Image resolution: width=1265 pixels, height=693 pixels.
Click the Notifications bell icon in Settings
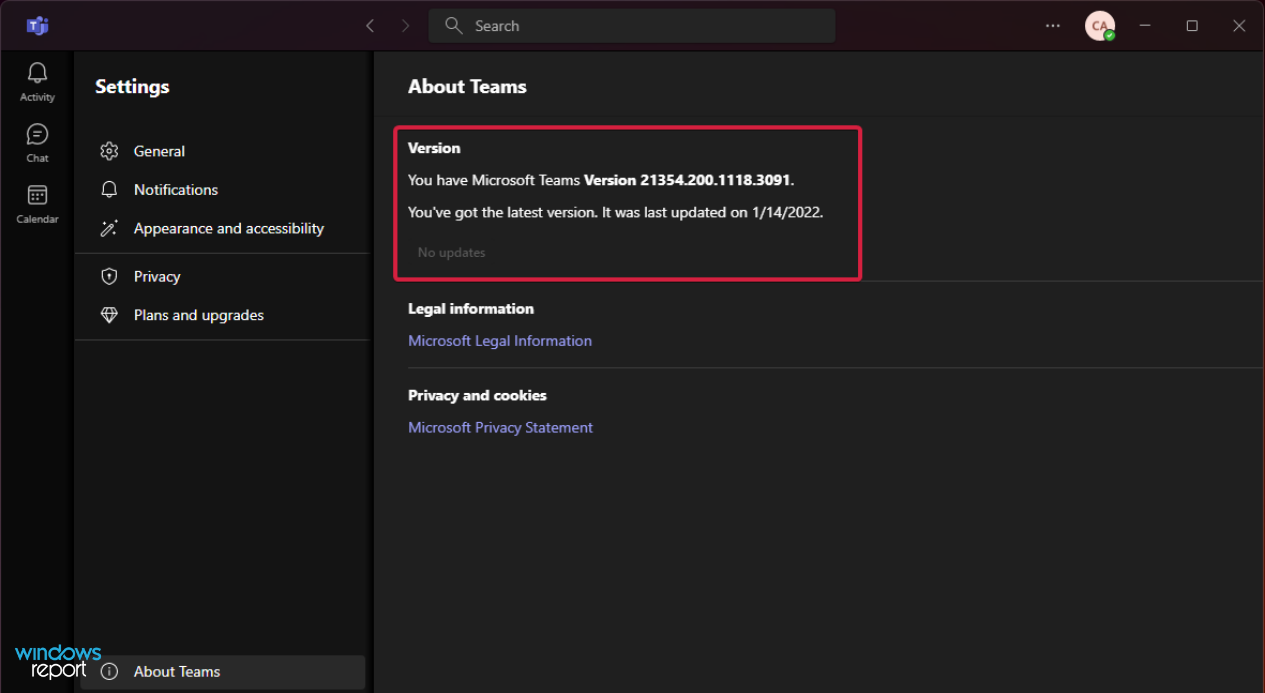point(110,189)
